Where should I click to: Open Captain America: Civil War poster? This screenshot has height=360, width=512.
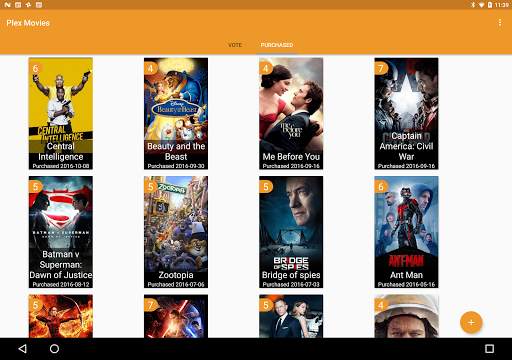click(x=406, y=114)
